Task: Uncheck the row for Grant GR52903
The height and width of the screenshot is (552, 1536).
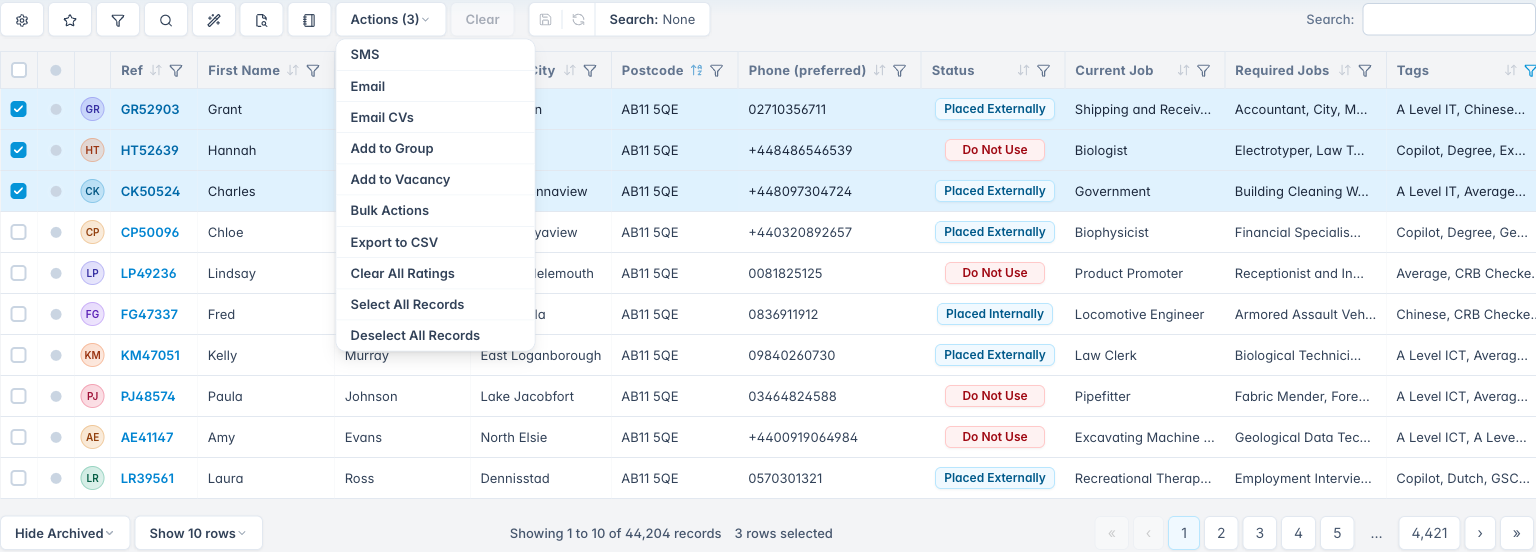Action: 19,109
